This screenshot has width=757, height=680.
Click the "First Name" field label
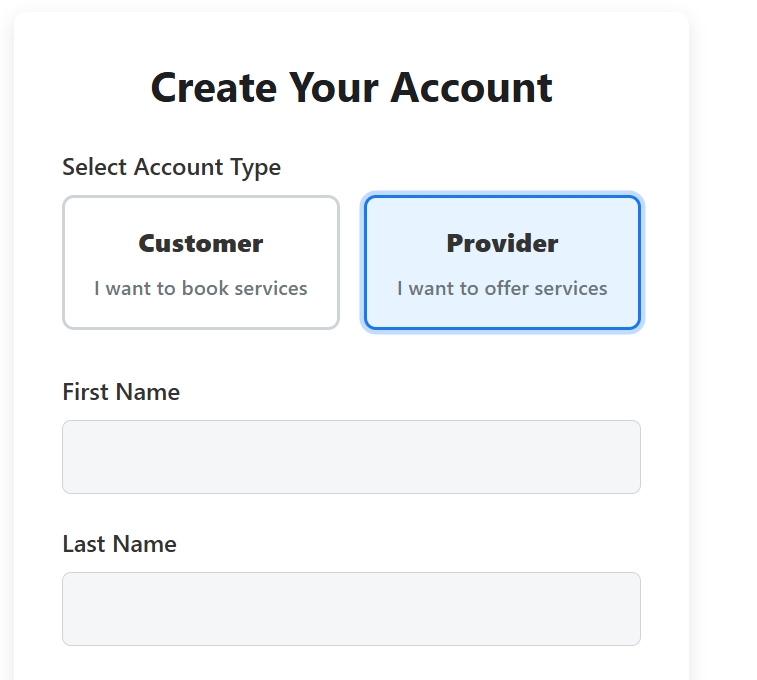(x=121, y=392)
